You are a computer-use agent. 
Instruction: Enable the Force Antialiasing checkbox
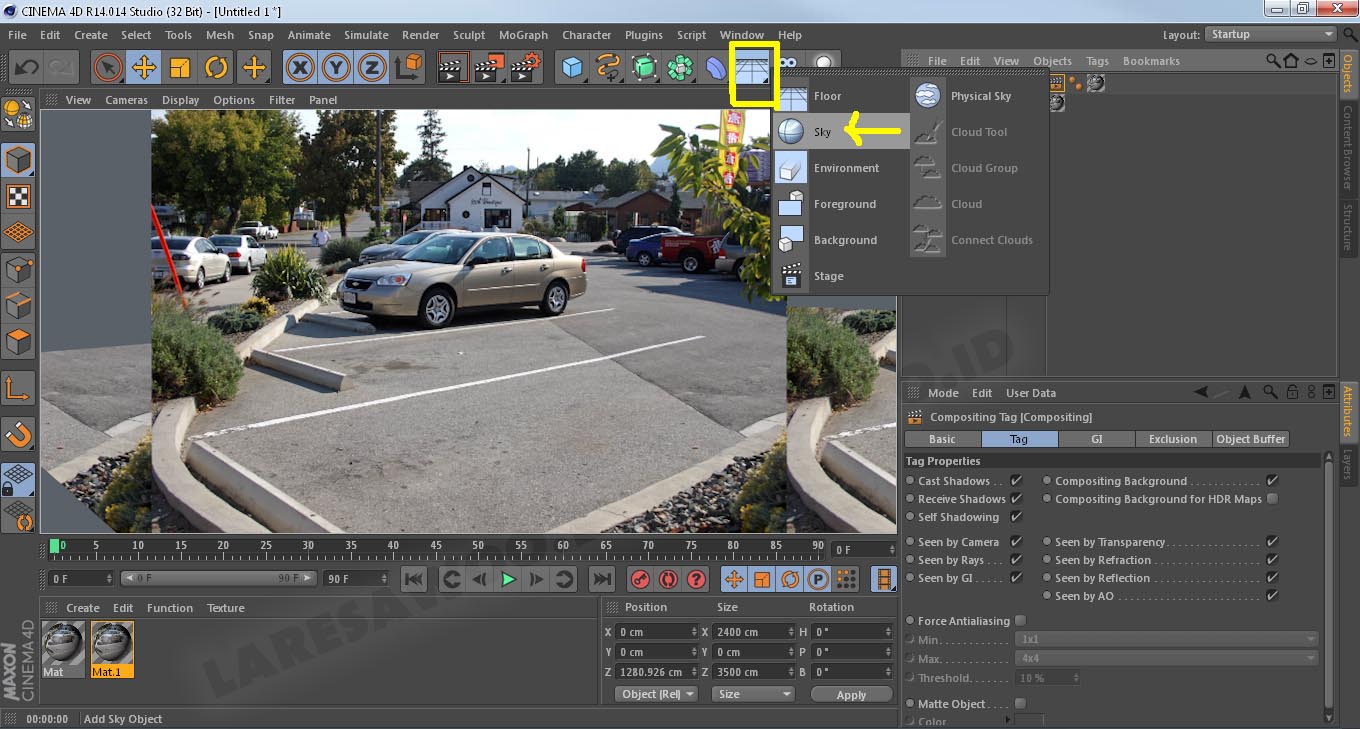click(1020, 620)
